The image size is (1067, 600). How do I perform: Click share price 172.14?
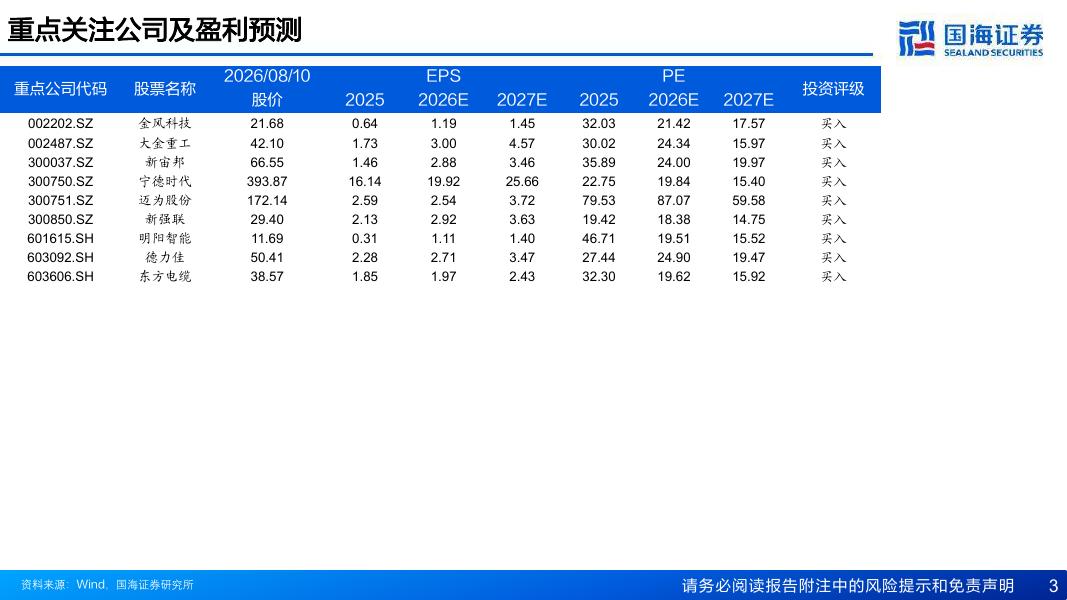coord(267,201)
